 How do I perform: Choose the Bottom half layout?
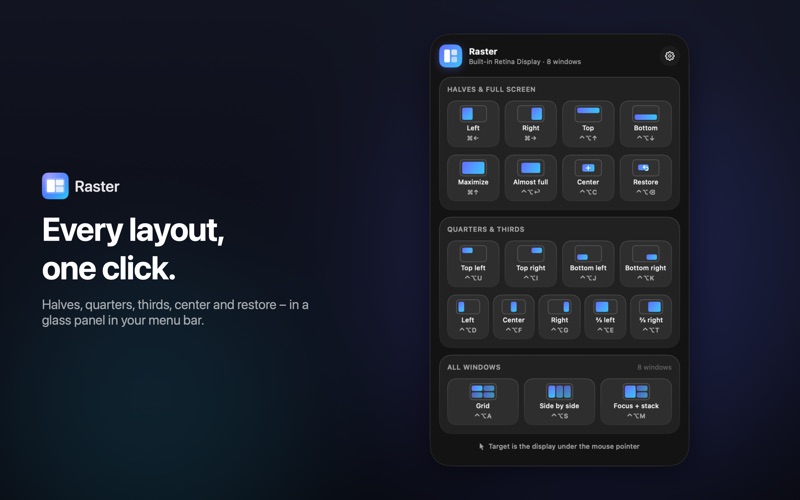[645, 124]
